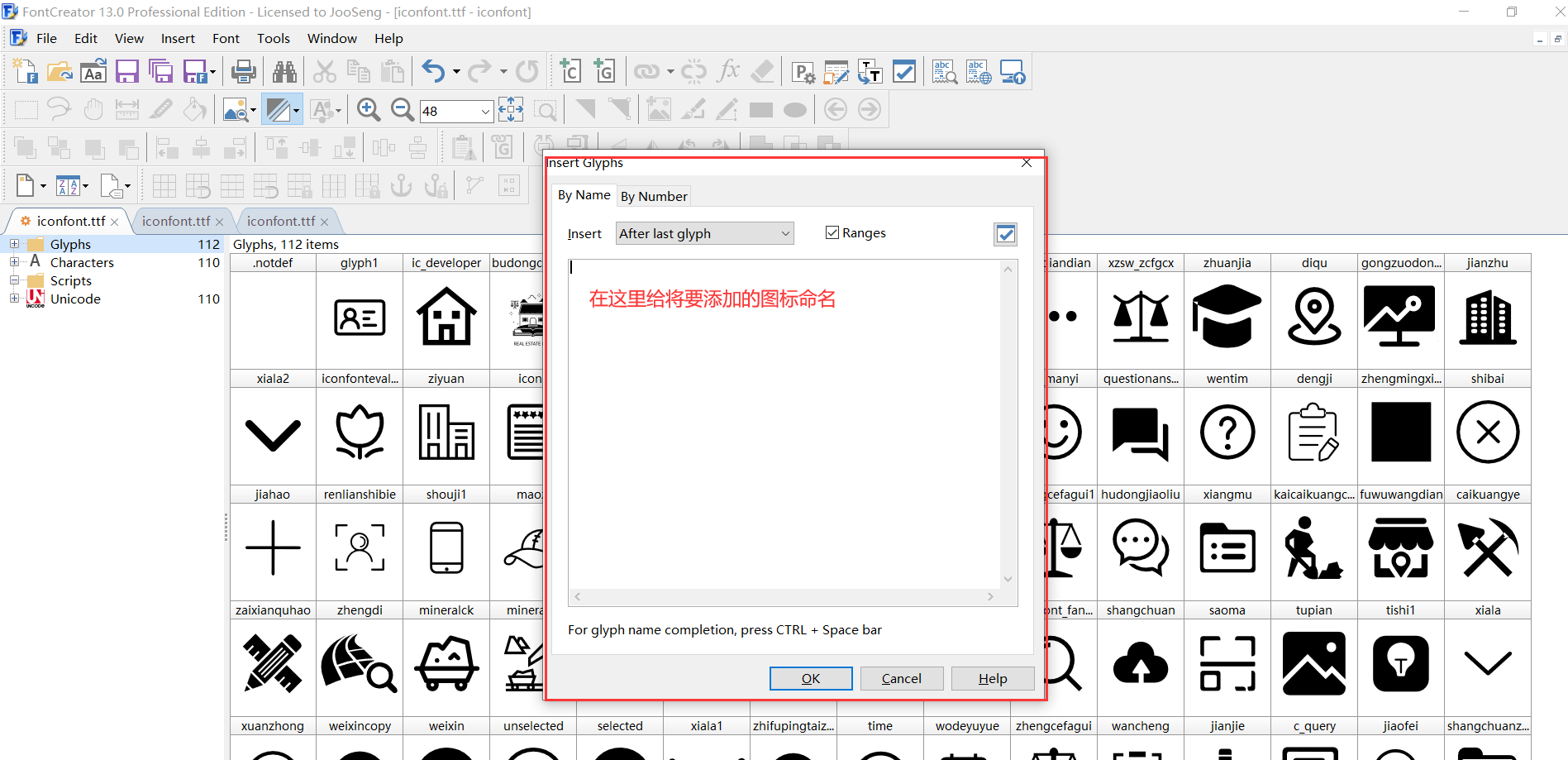The width and height of the screenshot is (1568, 760).
Task: Click the Zoom Out magnifier icon
Action: (403, 109)
